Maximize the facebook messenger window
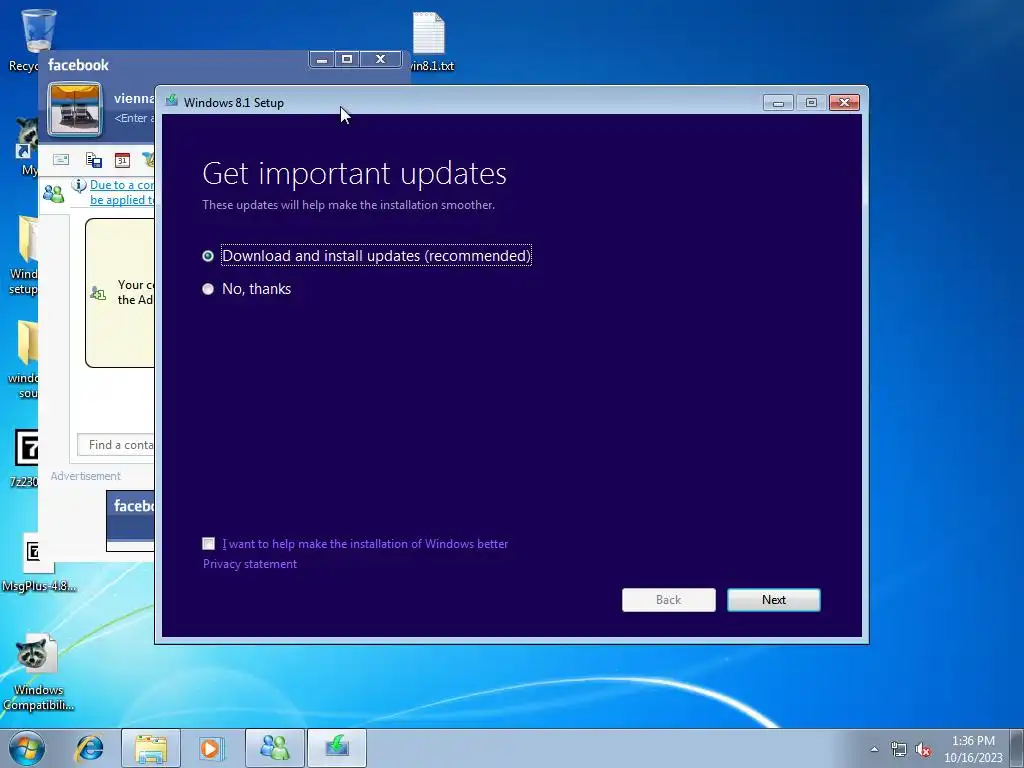Image resolution: width=1024 pixels, height=768 pixels. 347,59
